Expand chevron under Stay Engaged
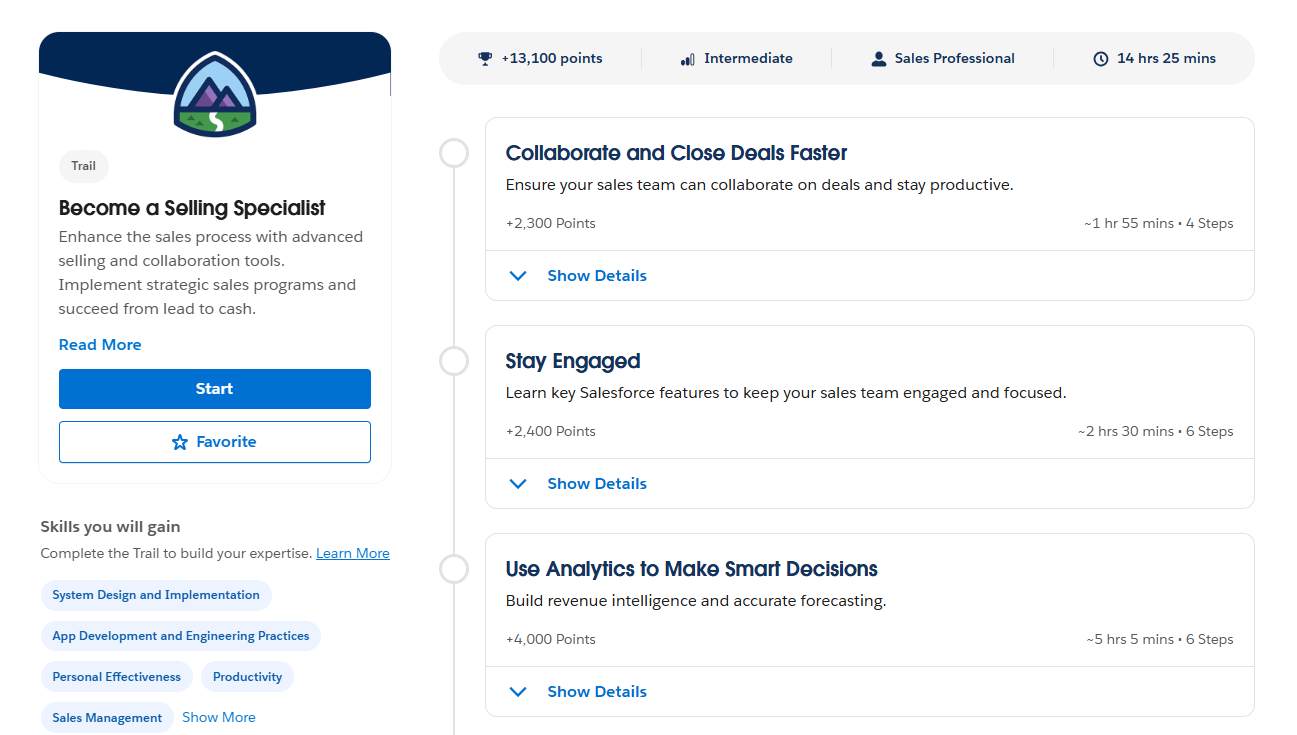The height and width of the screenshot is (735, 1297). 518,484
